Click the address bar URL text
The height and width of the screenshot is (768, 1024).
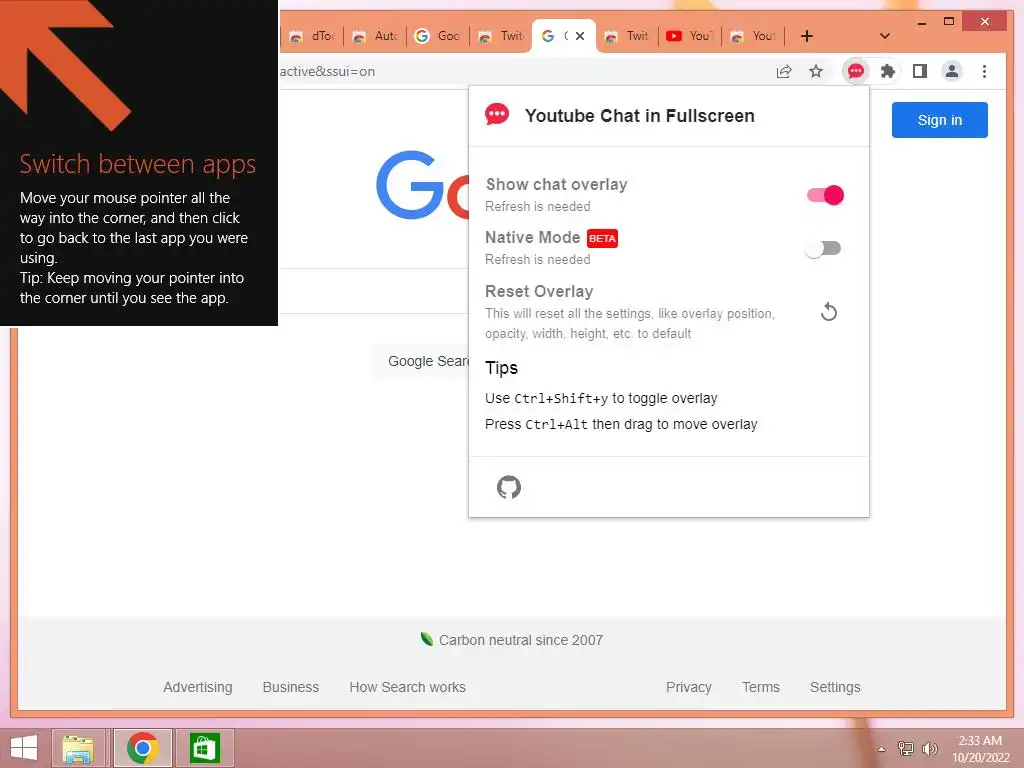[x=327, y=71]
